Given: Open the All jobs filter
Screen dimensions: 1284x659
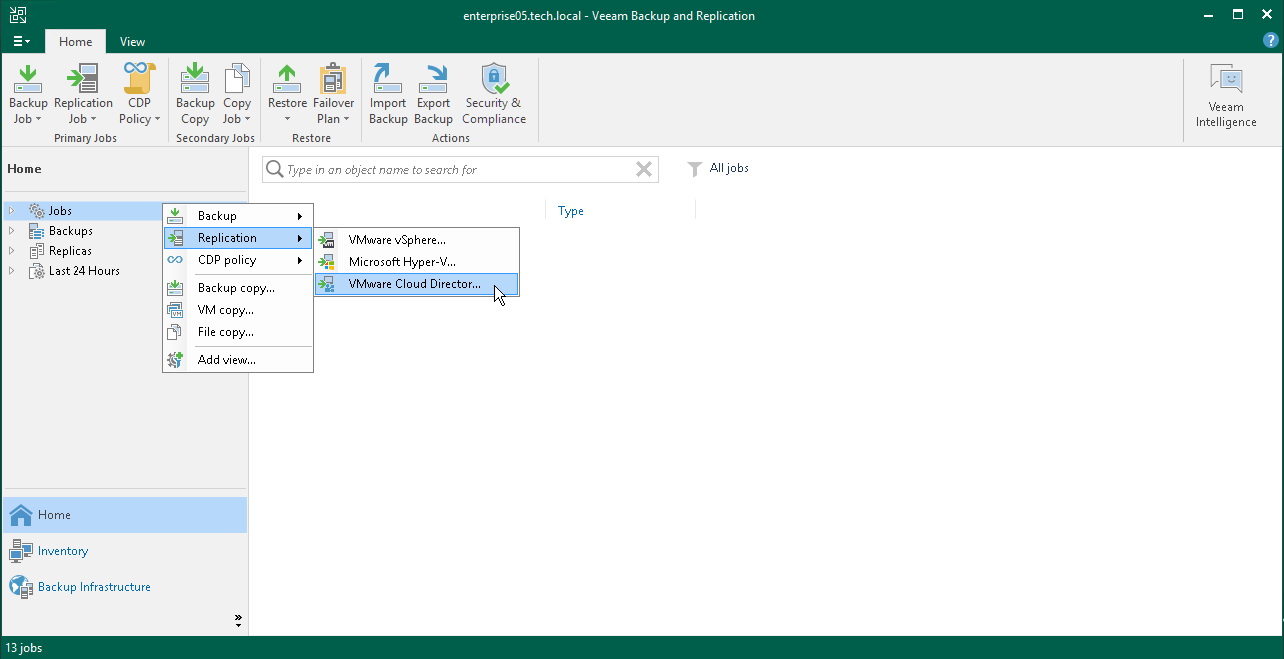Looking at the screenshot, I should point(729,168).
